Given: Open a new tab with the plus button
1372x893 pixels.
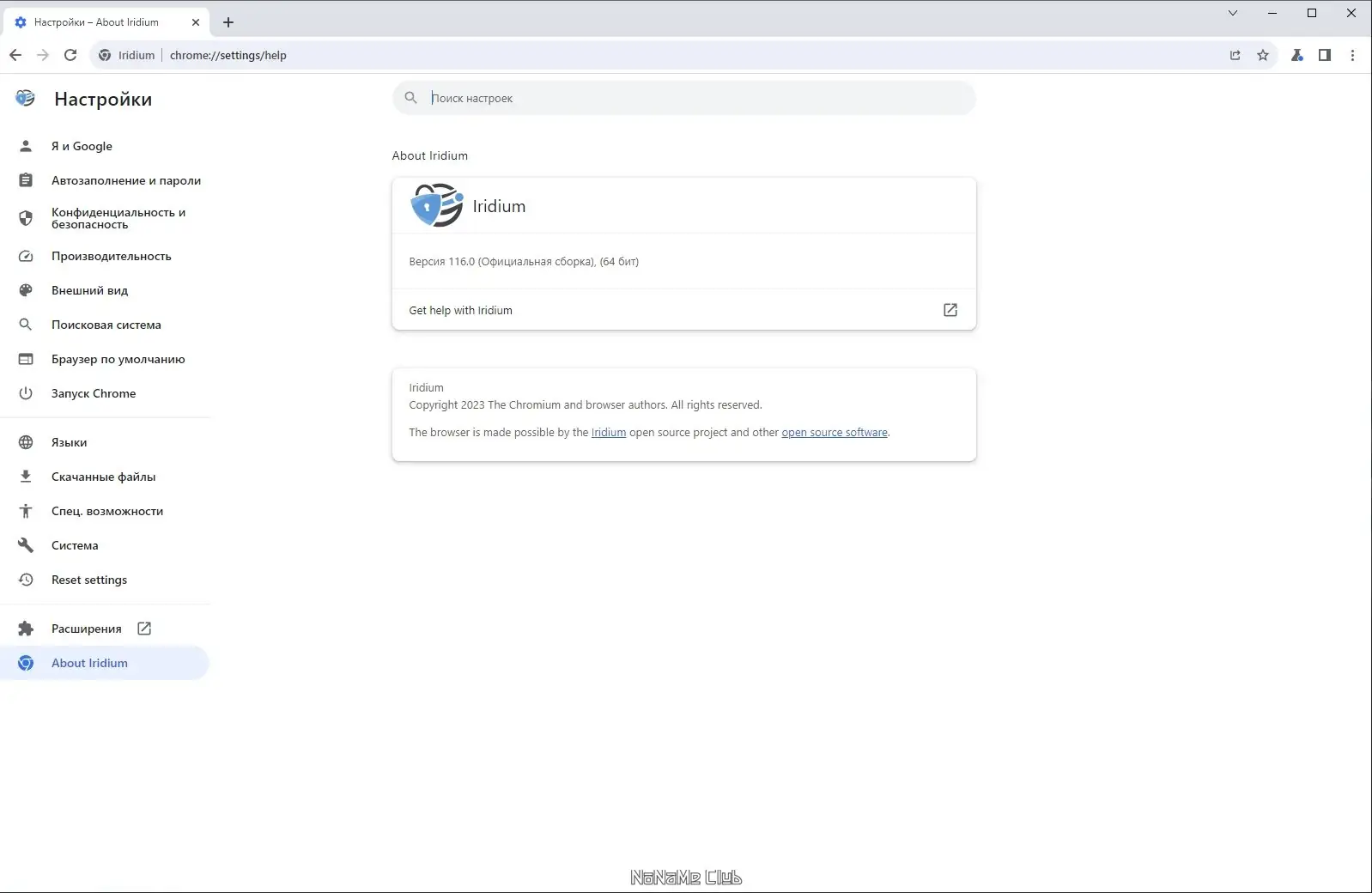Looking at the screenshot, I should pos(228,22).
